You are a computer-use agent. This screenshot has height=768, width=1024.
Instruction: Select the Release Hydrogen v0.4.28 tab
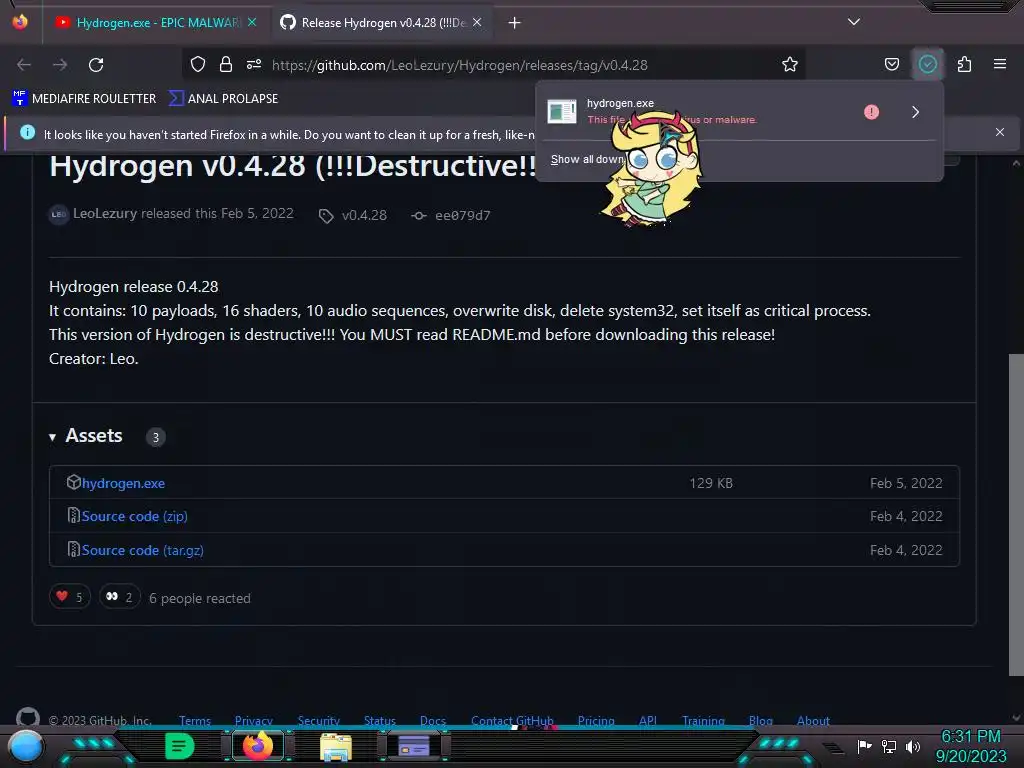tap(383, 23)
